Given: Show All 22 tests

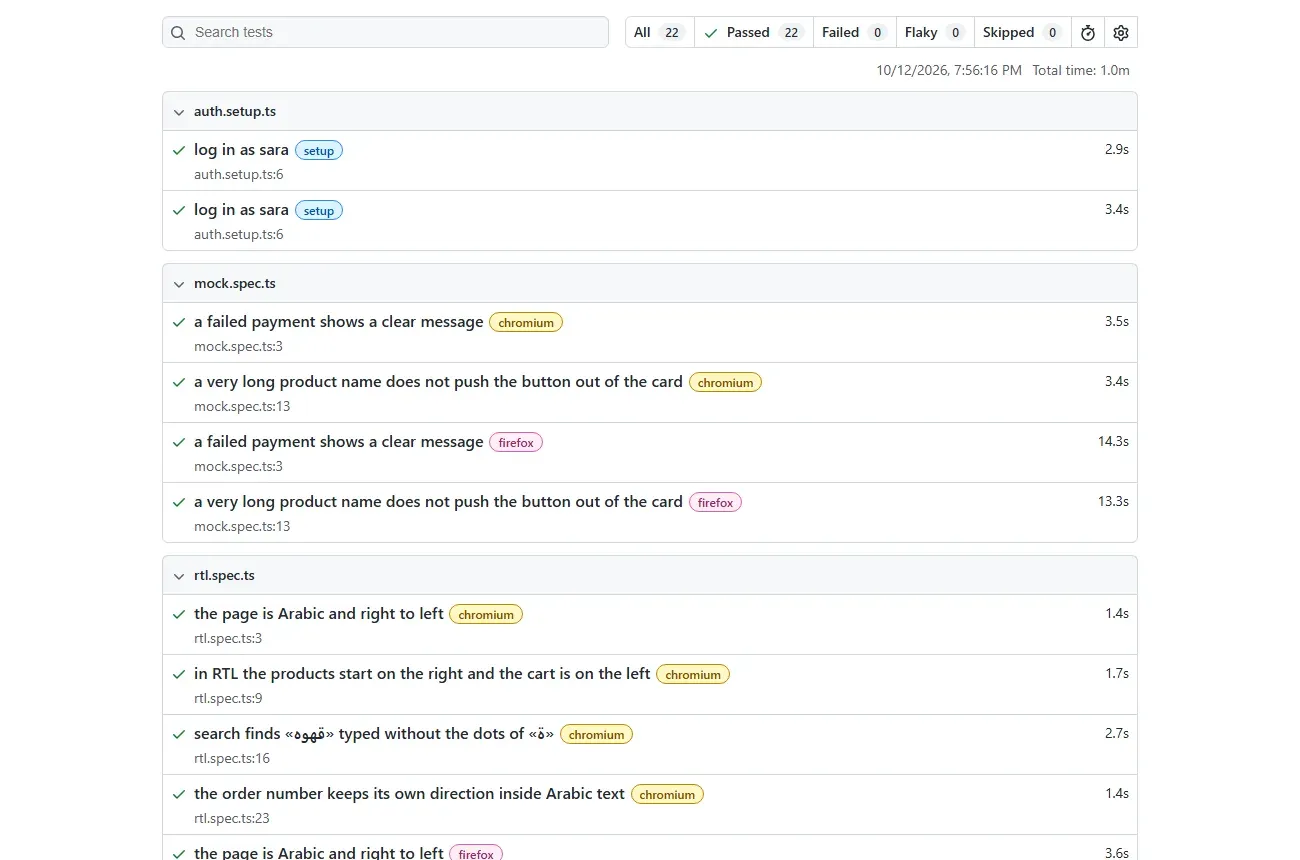Looking at the screenshot, I should point(659,33).
